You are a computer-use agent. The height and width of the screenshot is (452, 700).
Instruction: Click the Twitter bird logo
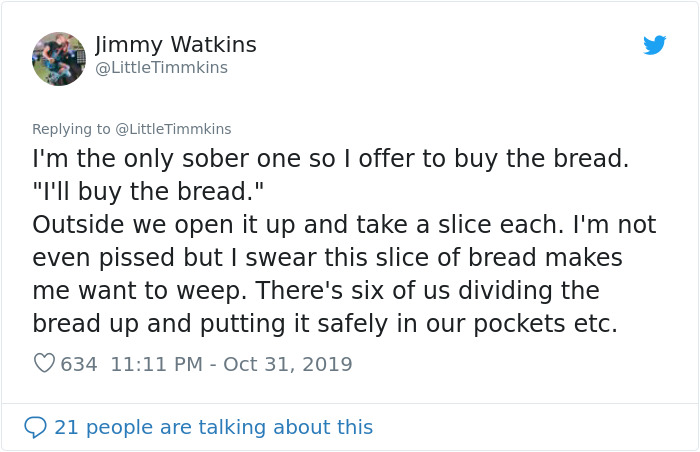click(654, 45)
